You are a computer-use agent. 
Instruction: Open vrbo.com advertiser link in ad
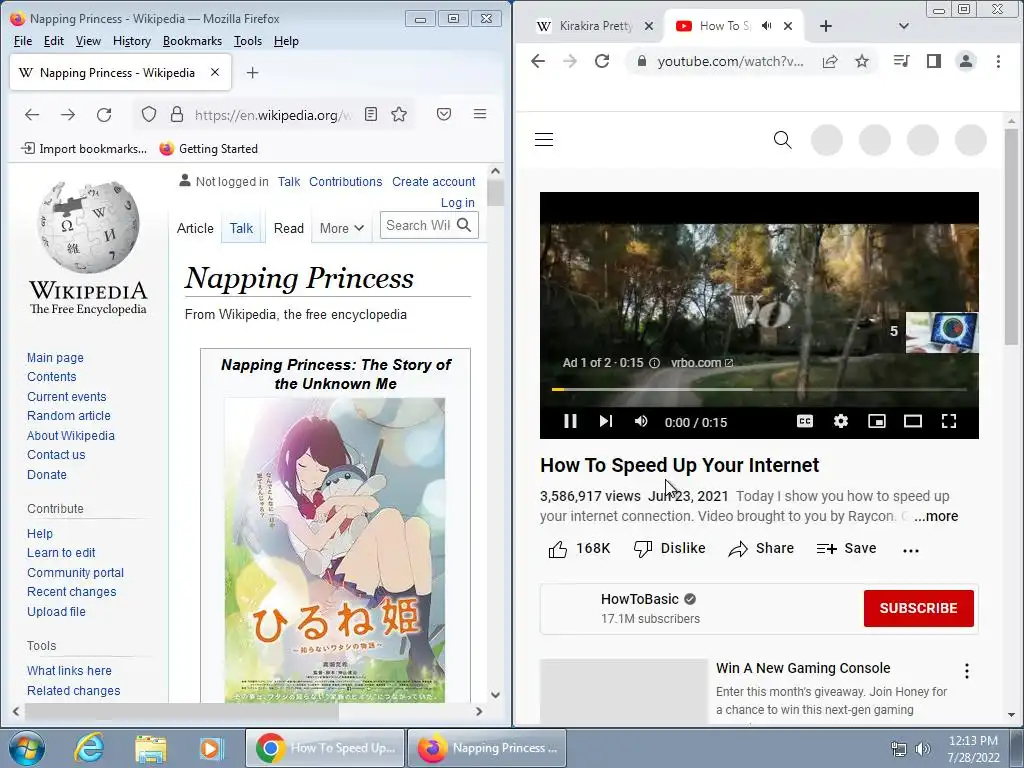[x=701, y=362]
